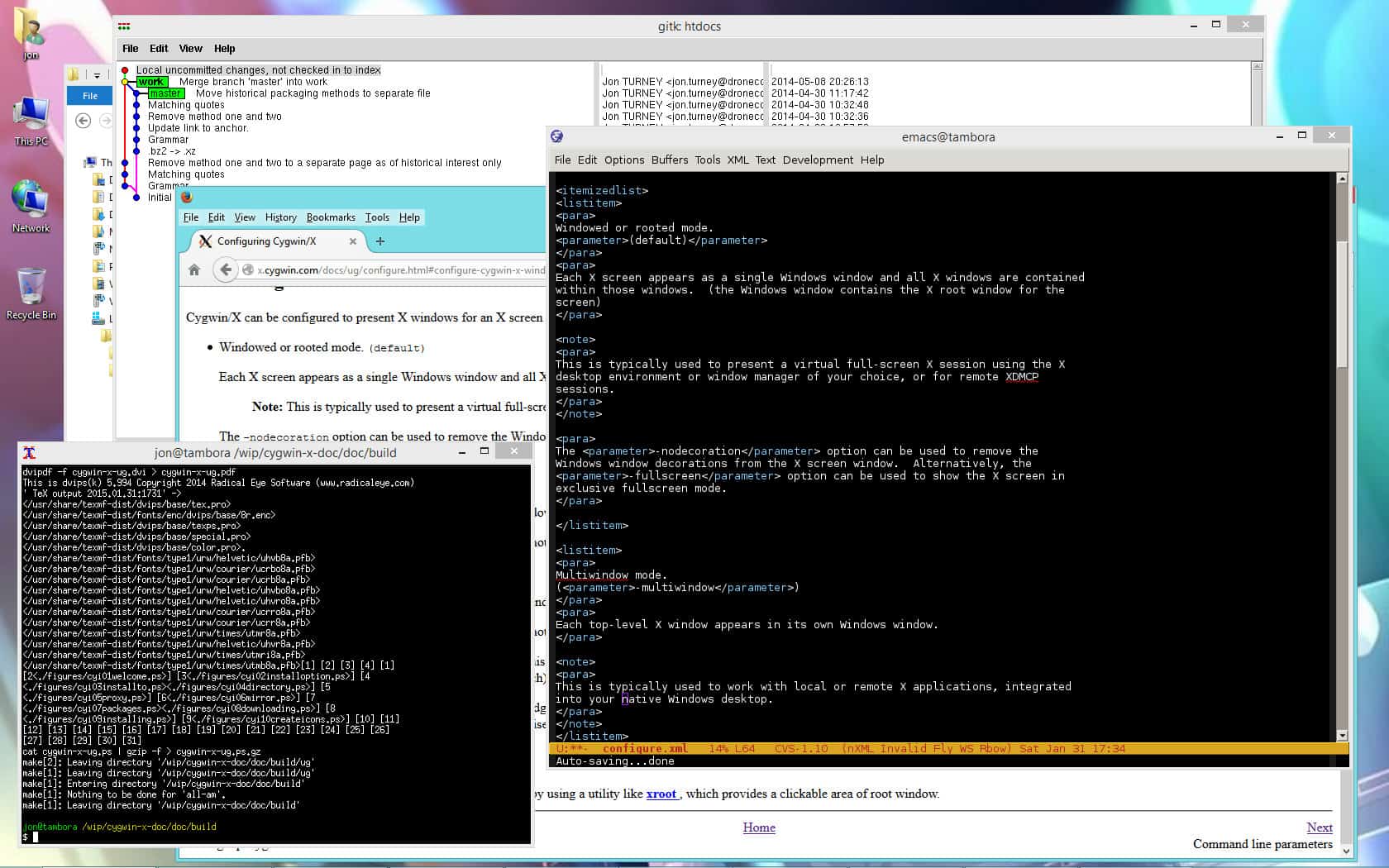
Task: Open the Edit menu in gitk
Action: pyautogui.click(x=159, y=49)
